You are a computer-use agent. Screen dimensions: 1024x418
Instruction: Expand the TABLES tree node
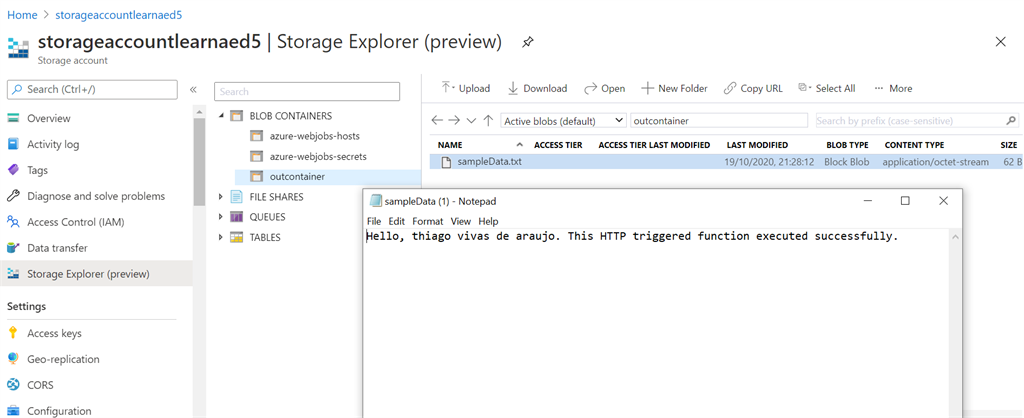[221, 237]
